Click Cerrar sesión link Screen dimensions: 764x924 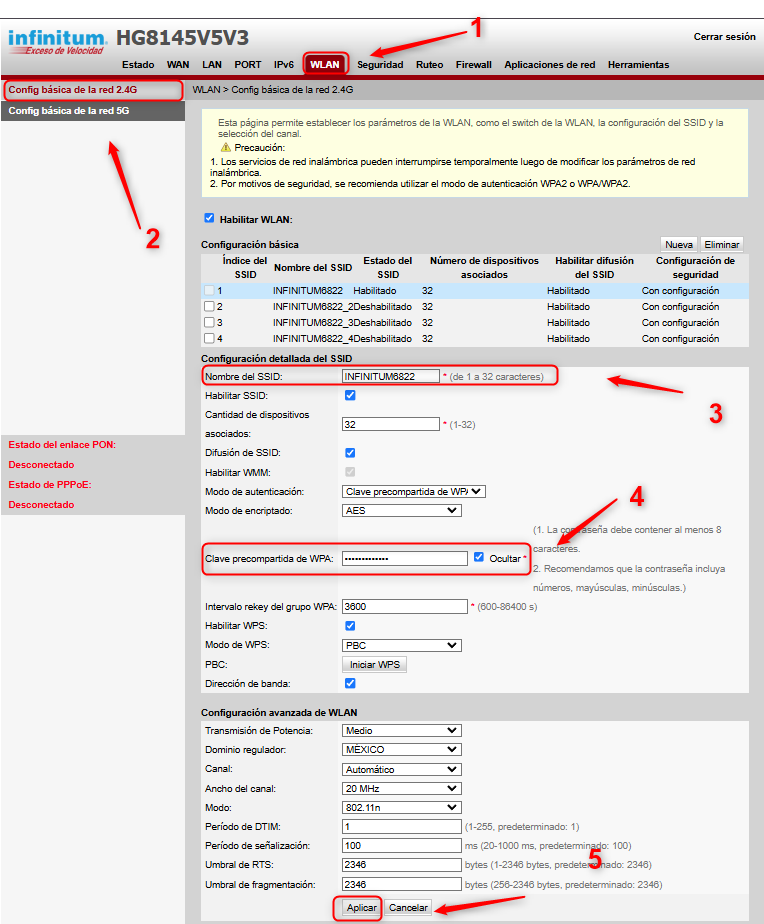coord(724,37)
